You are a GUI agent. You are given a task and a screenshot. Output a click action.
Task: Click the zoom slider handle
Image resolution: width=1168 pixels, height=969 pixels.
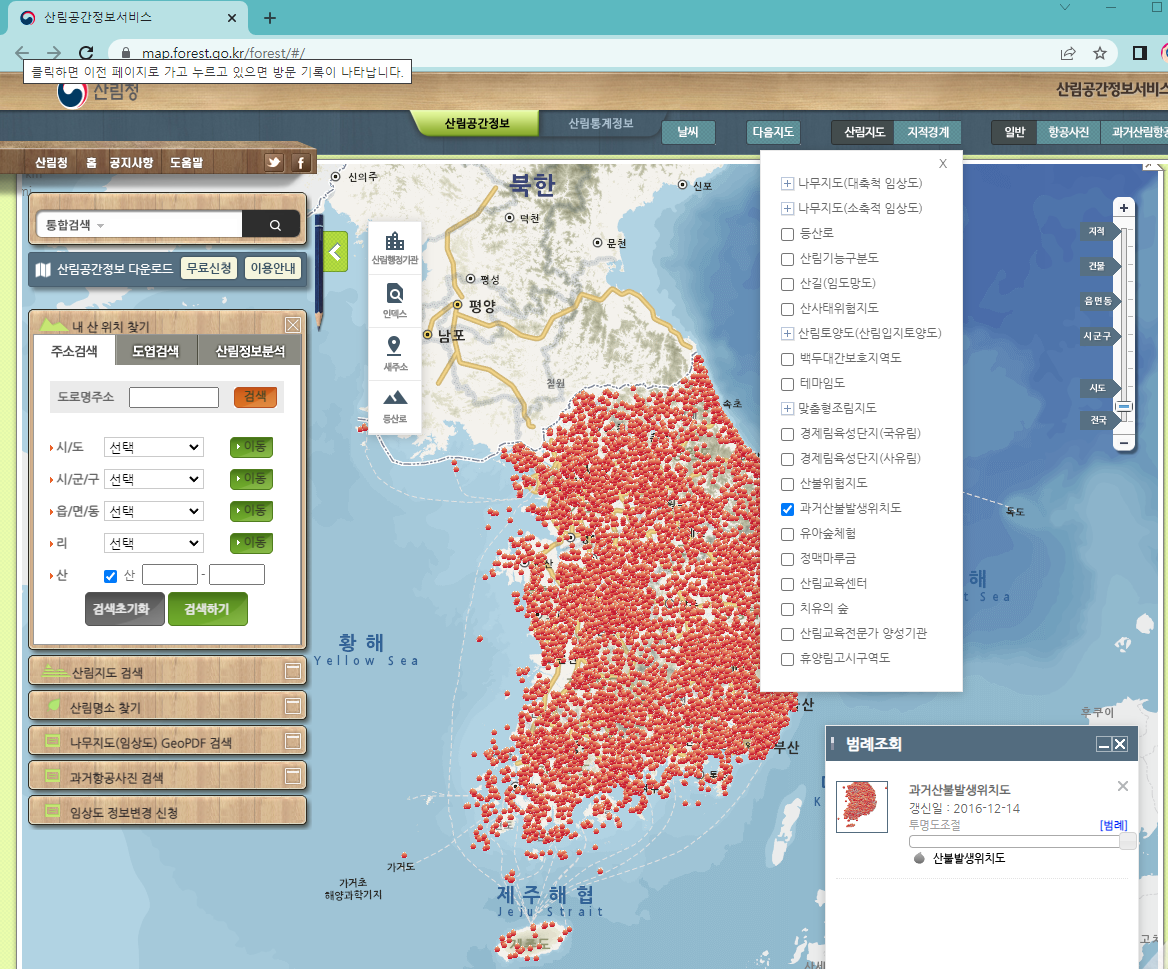(1123, 407)
